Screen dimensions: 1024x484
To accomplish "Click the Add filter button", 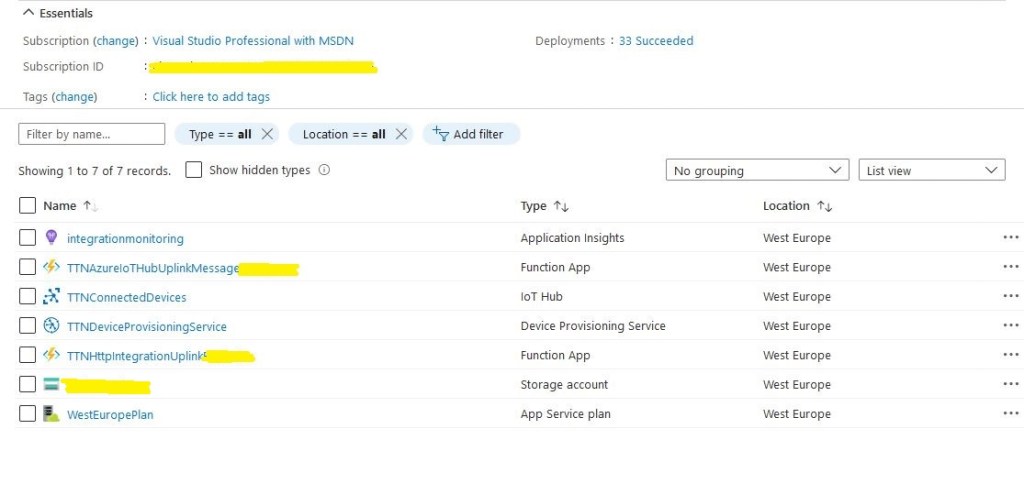I will (x=470, y=134).
